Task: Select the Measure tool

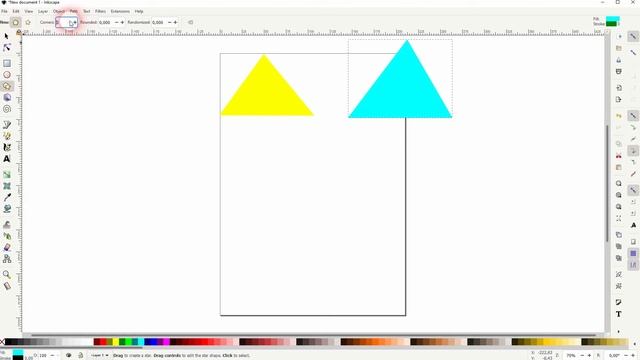Action: [7, 286]
